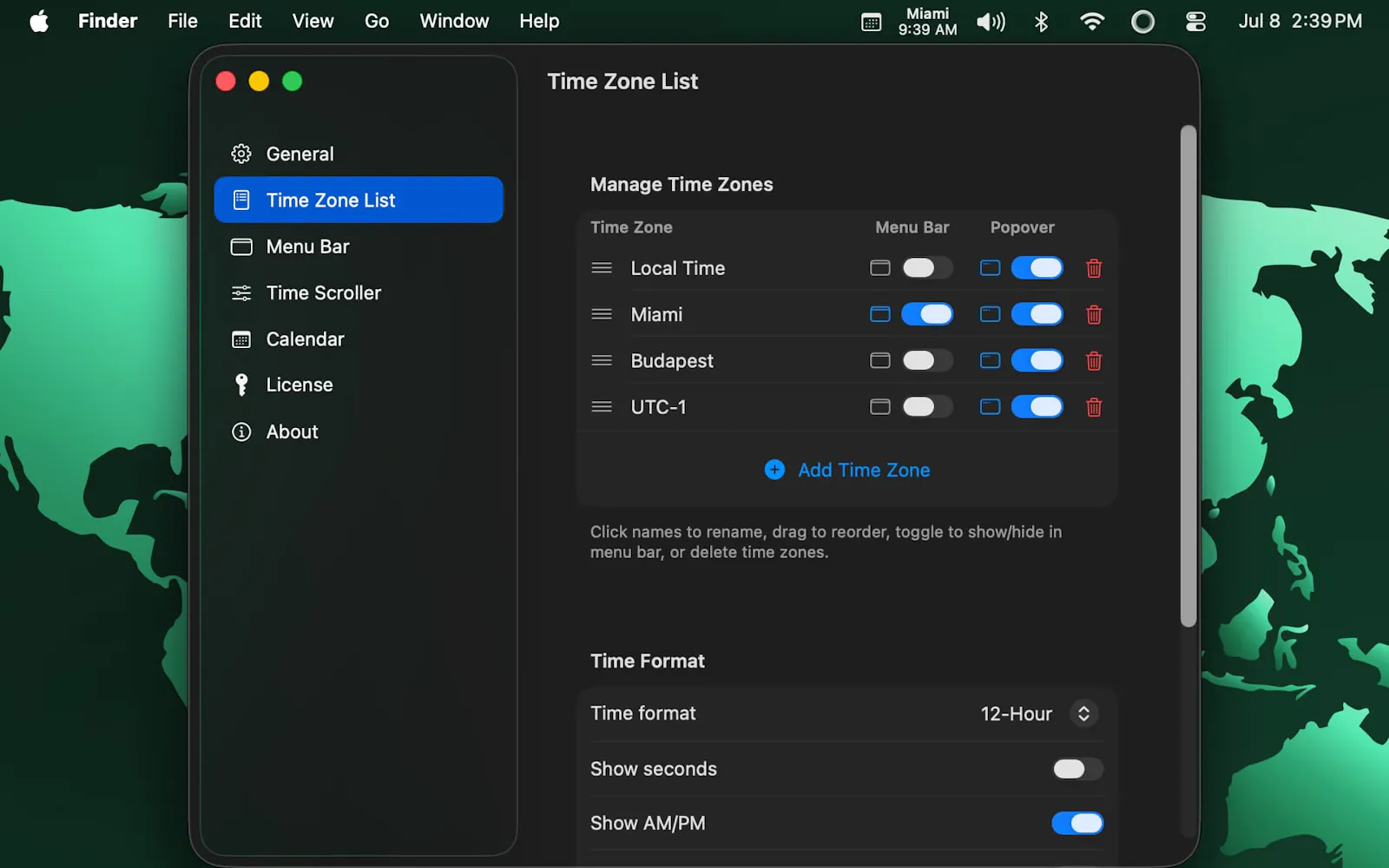Viewport: 1389px width, 868px height.
Task: Open the File menu
Action: [x=182, y=21]
